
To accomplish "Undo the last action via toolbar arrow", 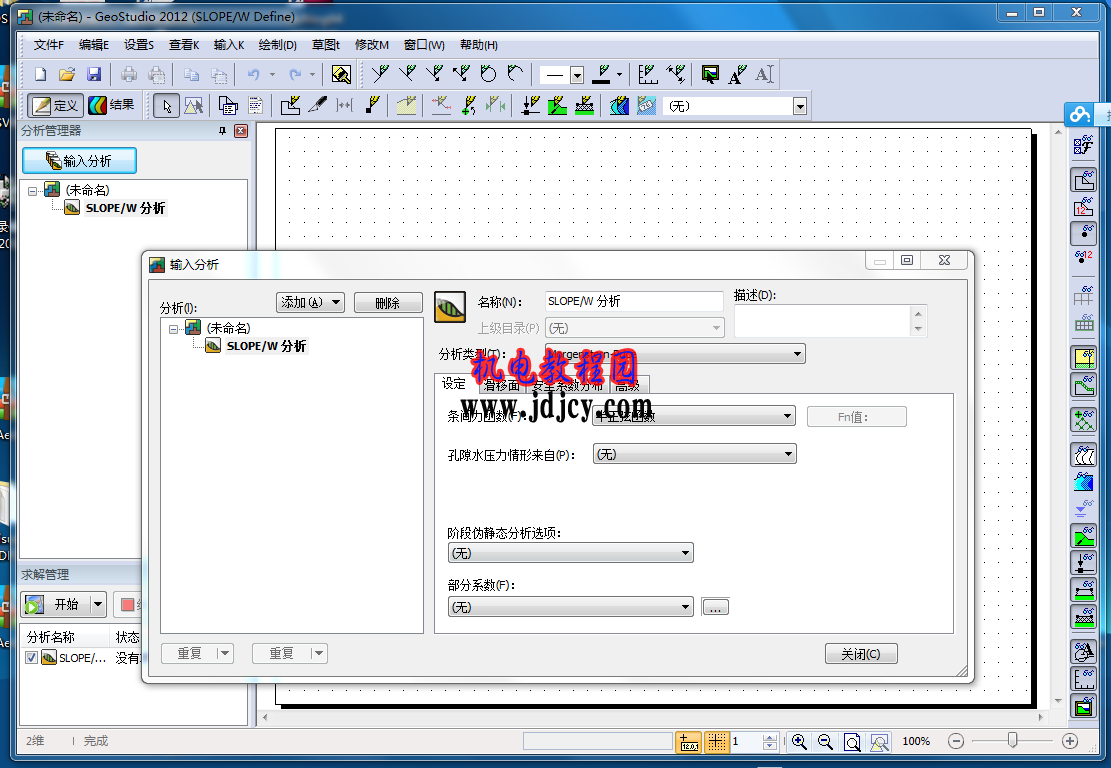I will tap(253, 74).
